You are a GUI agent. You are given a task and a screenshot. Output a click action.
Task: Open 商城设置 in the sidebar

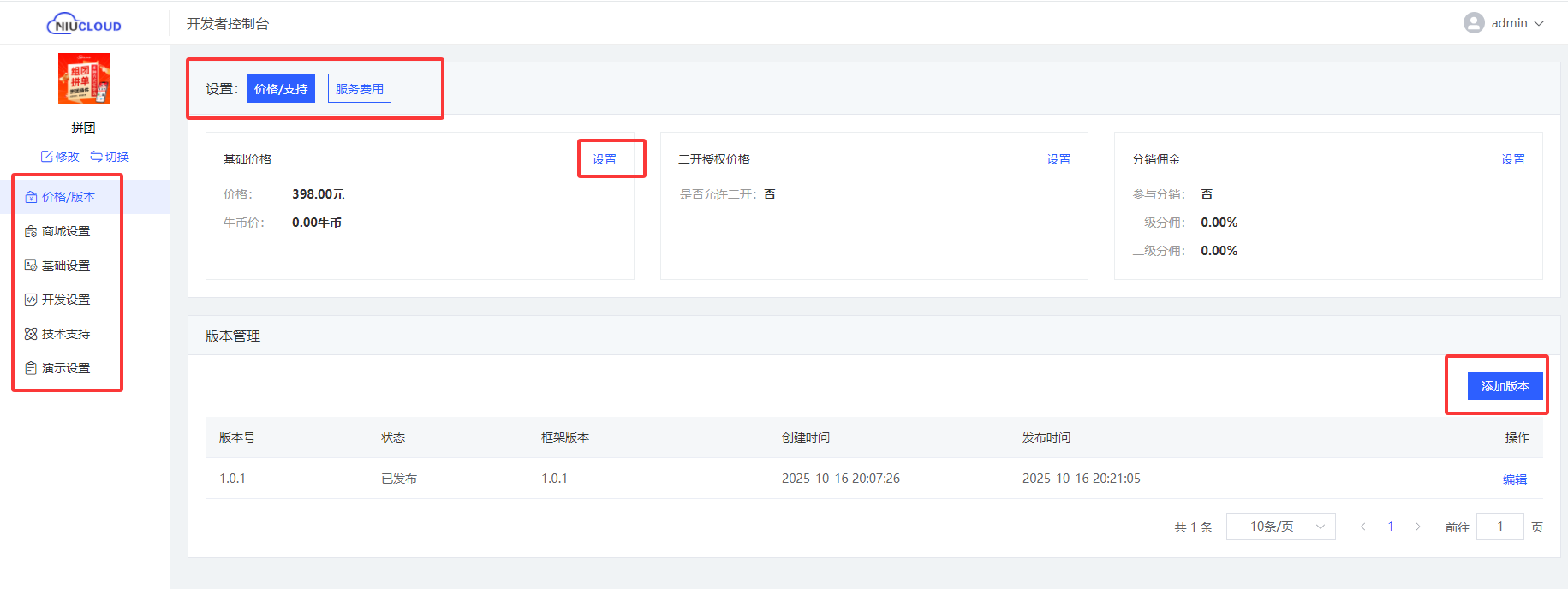(x=65, y=231)
